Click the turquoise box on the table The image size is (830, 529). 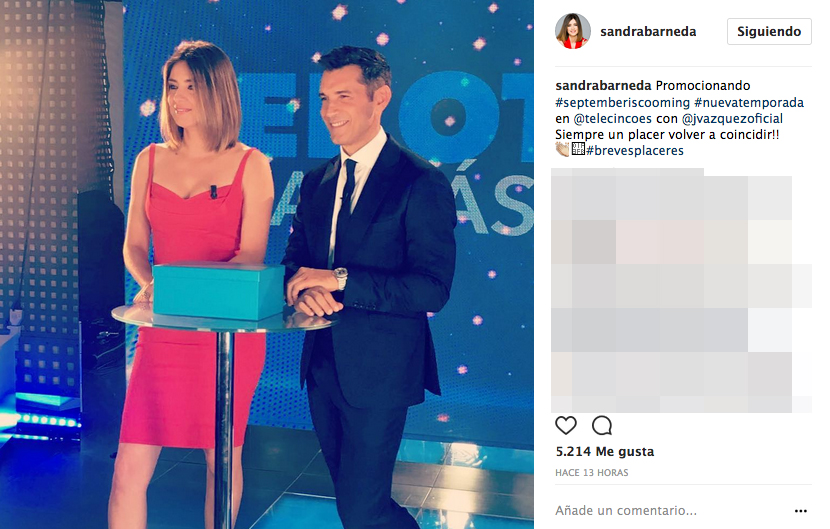click(219, 291)
